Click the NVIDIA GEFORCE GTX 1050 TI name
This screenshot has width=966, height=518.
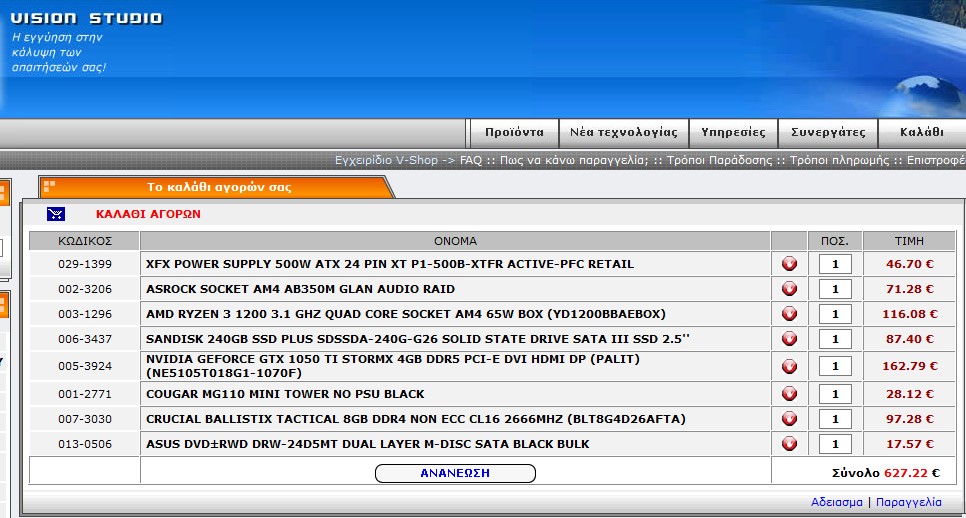pos(392,366)
